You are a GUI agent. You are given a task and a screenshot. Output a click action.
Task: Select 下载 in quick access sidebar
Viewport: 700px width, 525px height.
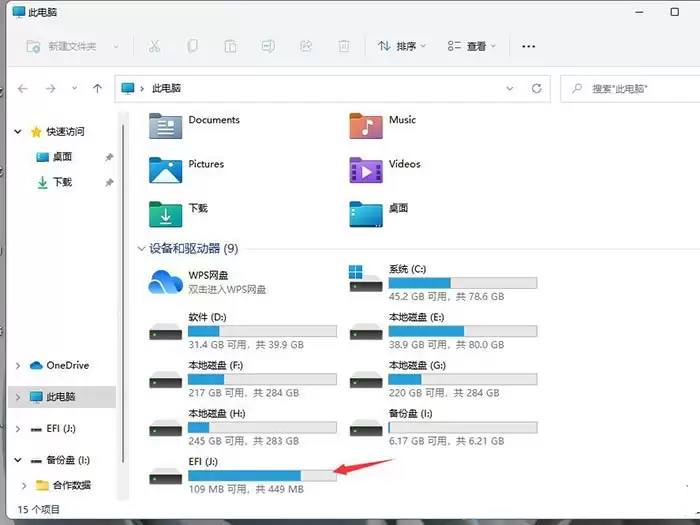coord(62,182)
